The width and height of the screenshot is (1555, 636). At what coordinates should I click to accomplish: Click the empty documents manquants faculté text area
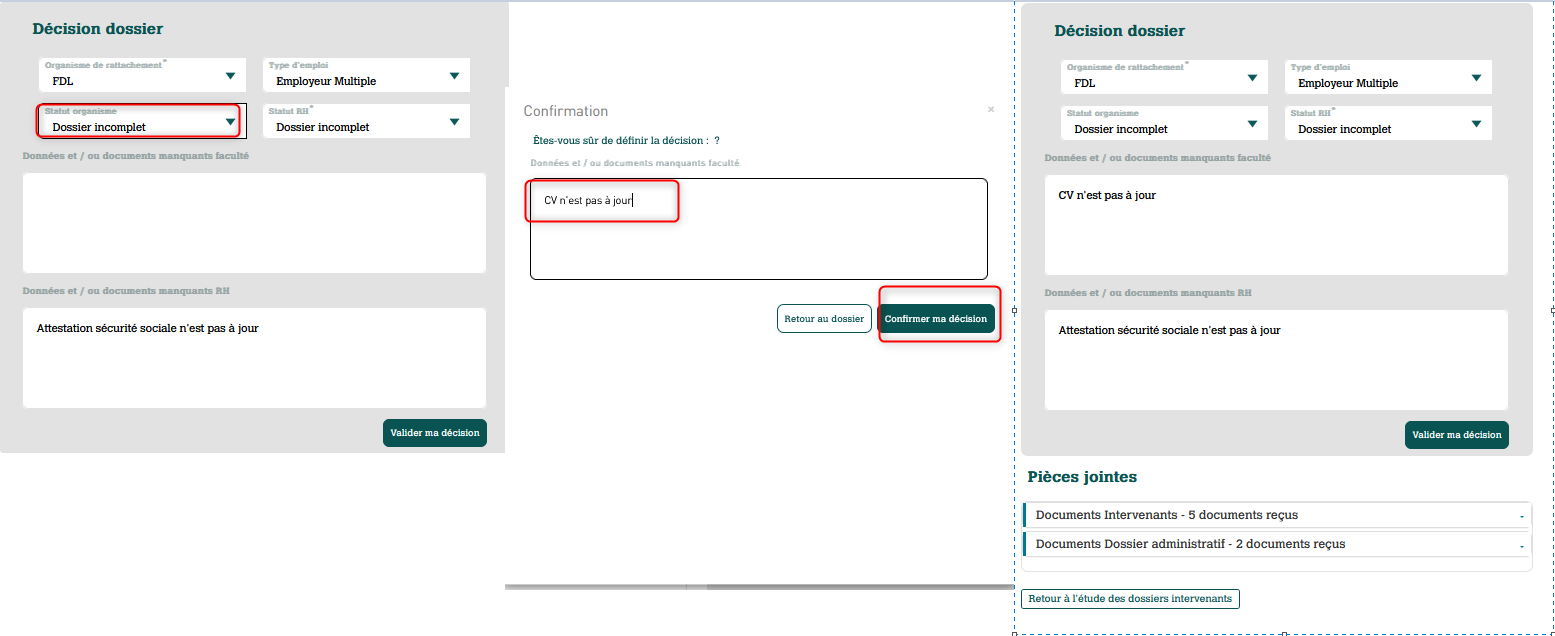tap(254, 222)
